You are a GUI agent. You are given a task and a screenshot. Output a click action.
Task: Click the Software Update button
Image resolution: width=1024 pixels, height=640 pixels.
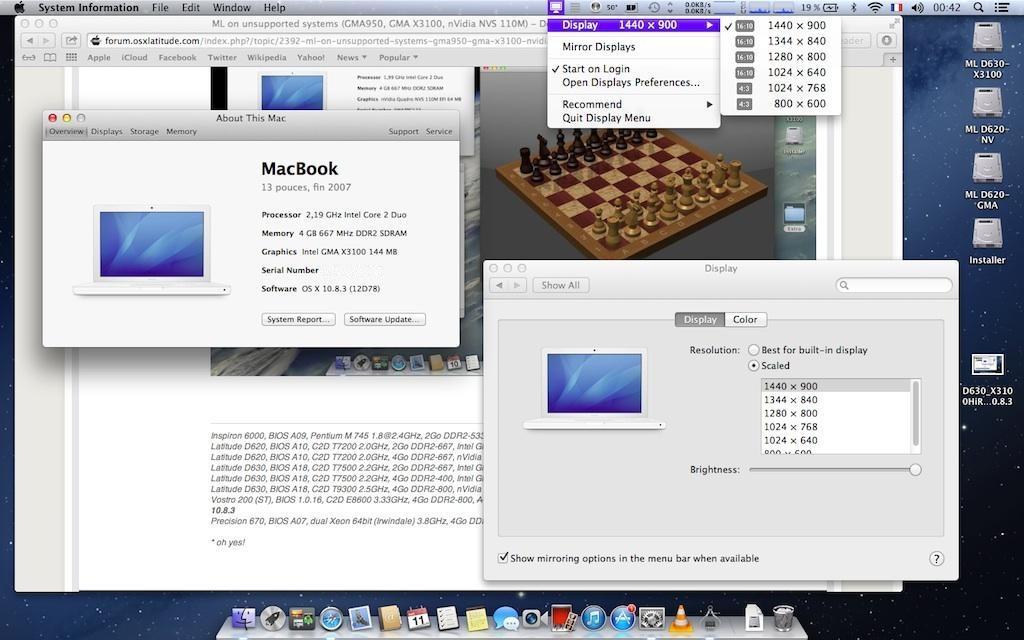pos(385,319)
